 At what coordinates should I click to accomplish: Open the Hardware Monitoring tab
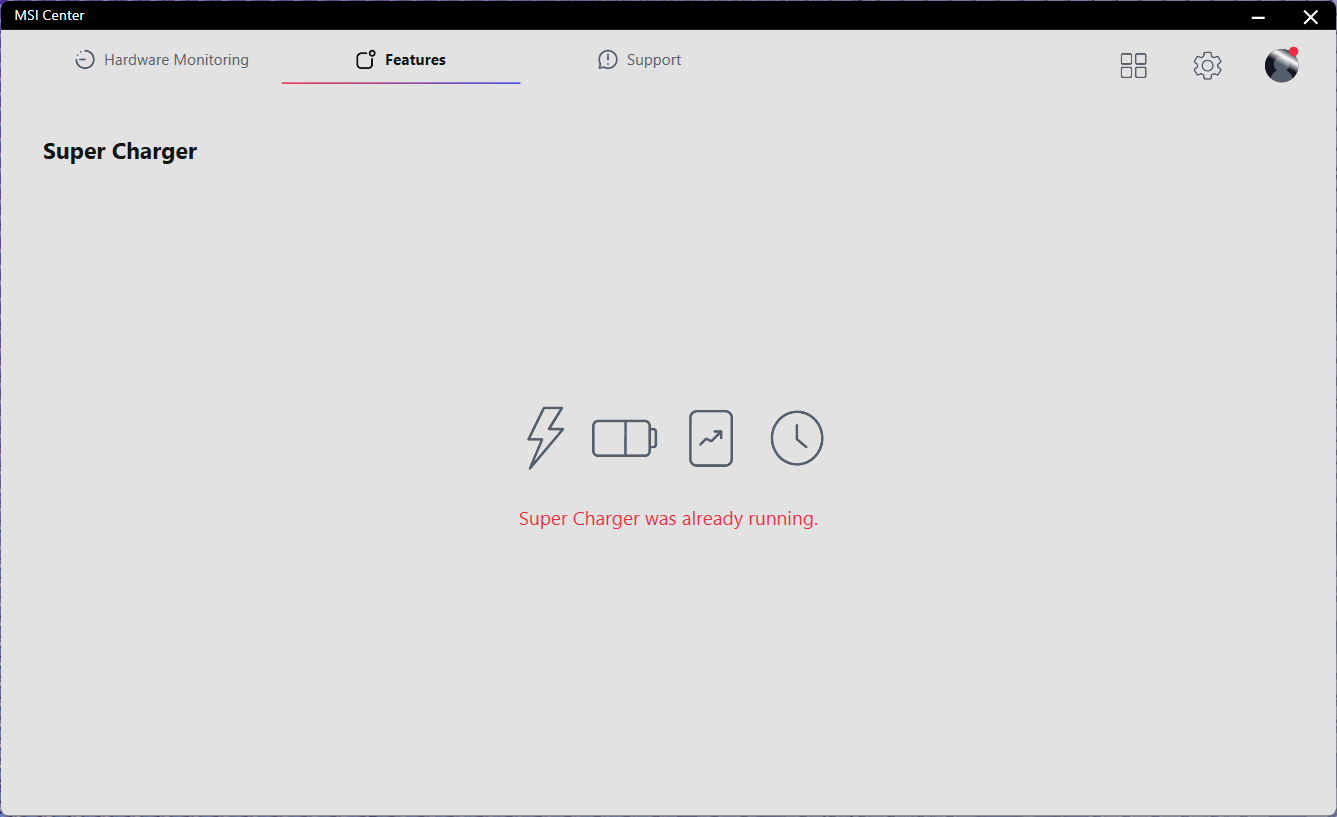point(162,60)
